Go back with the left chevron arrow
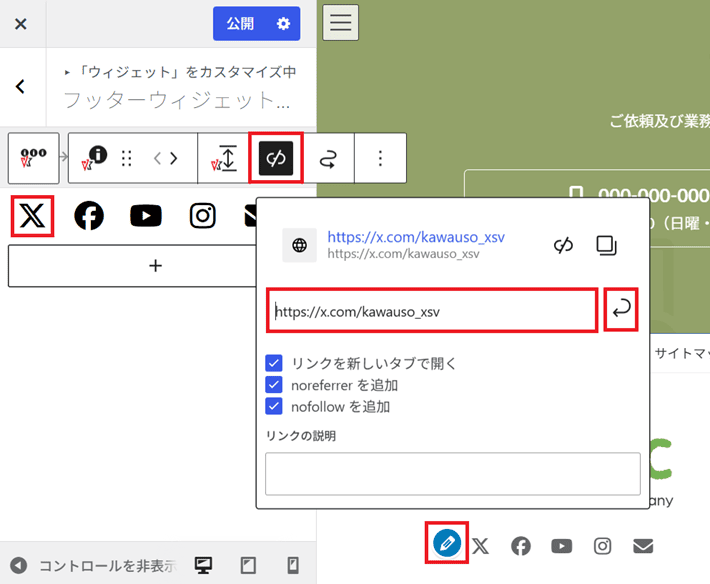This screenshot has width=710, height=584. coord(20,86)
